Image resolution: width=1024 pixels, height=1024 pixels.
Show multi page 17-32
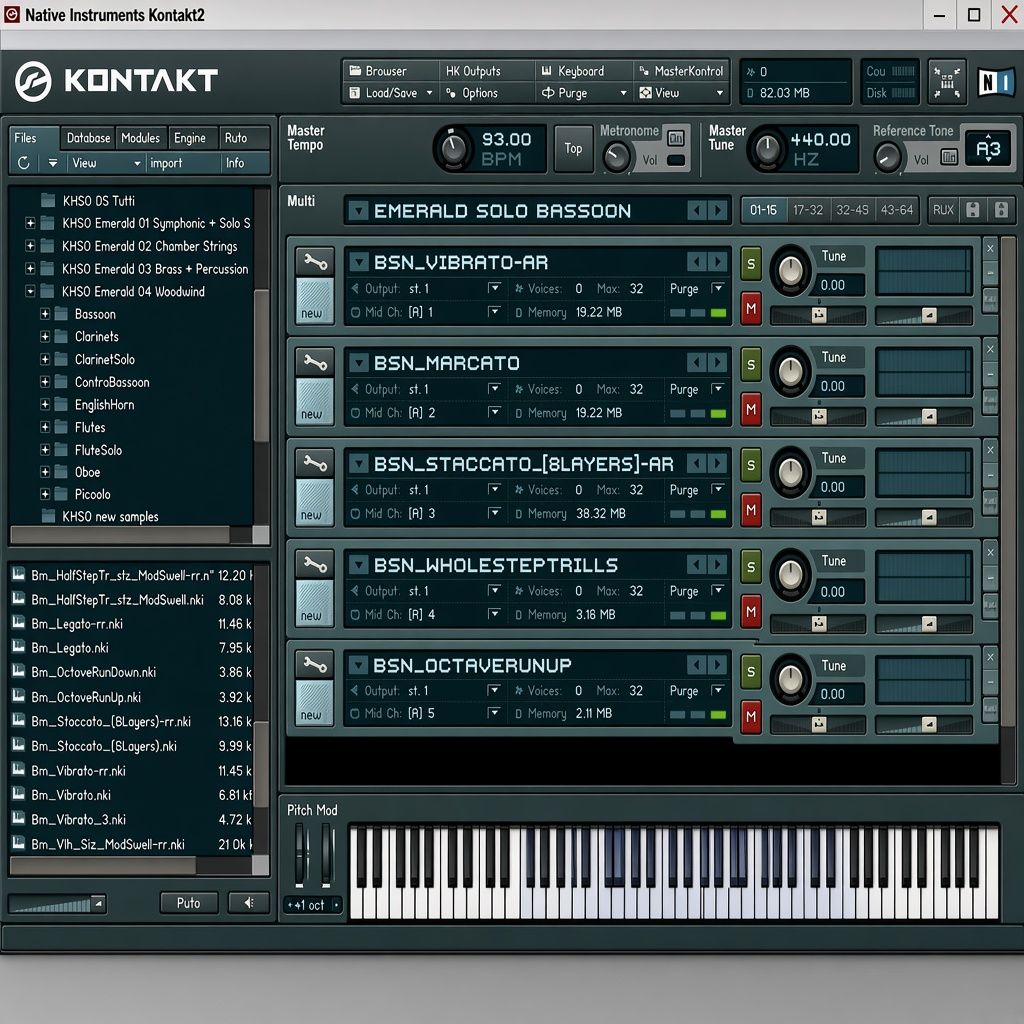808,210
